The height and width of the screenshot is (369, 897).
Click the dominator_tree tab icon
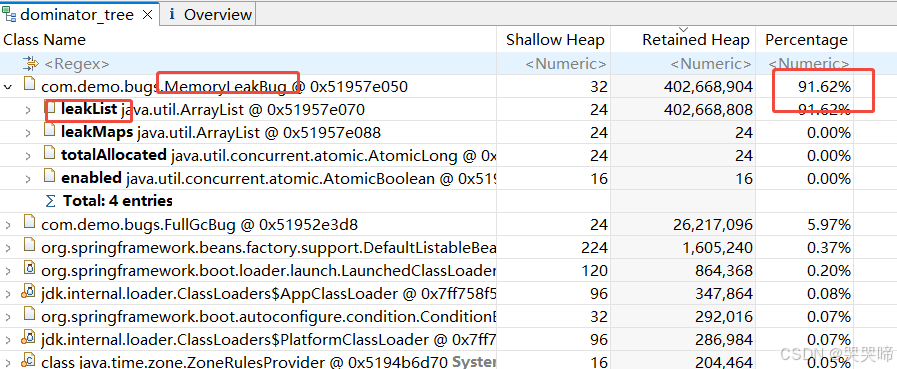[10, 14]
